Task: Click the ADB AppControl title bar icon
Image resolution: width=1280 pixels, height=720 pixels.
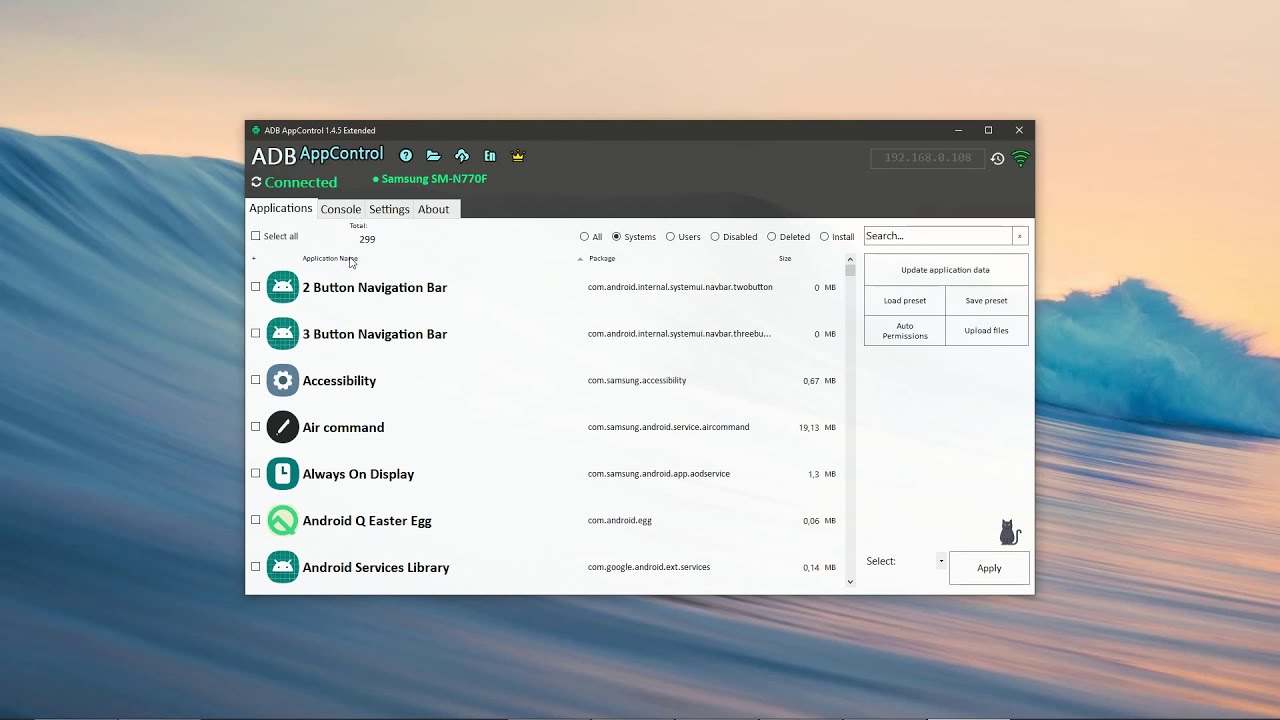Action: point(256,130)
